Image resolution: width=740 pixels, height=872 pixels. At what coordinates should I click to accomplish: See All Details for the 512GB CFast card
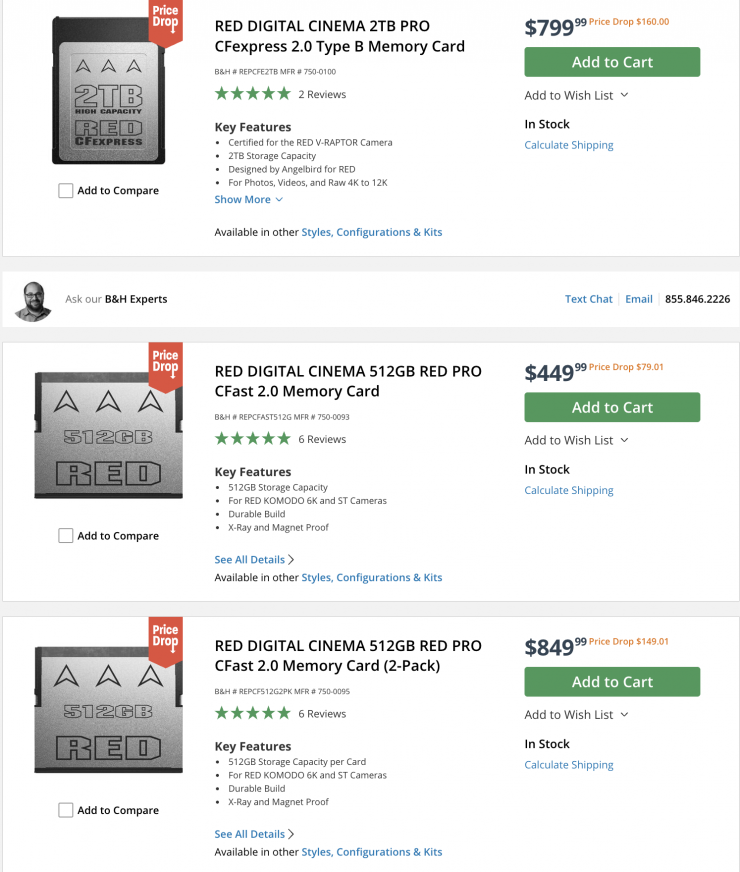coord(254,560)
